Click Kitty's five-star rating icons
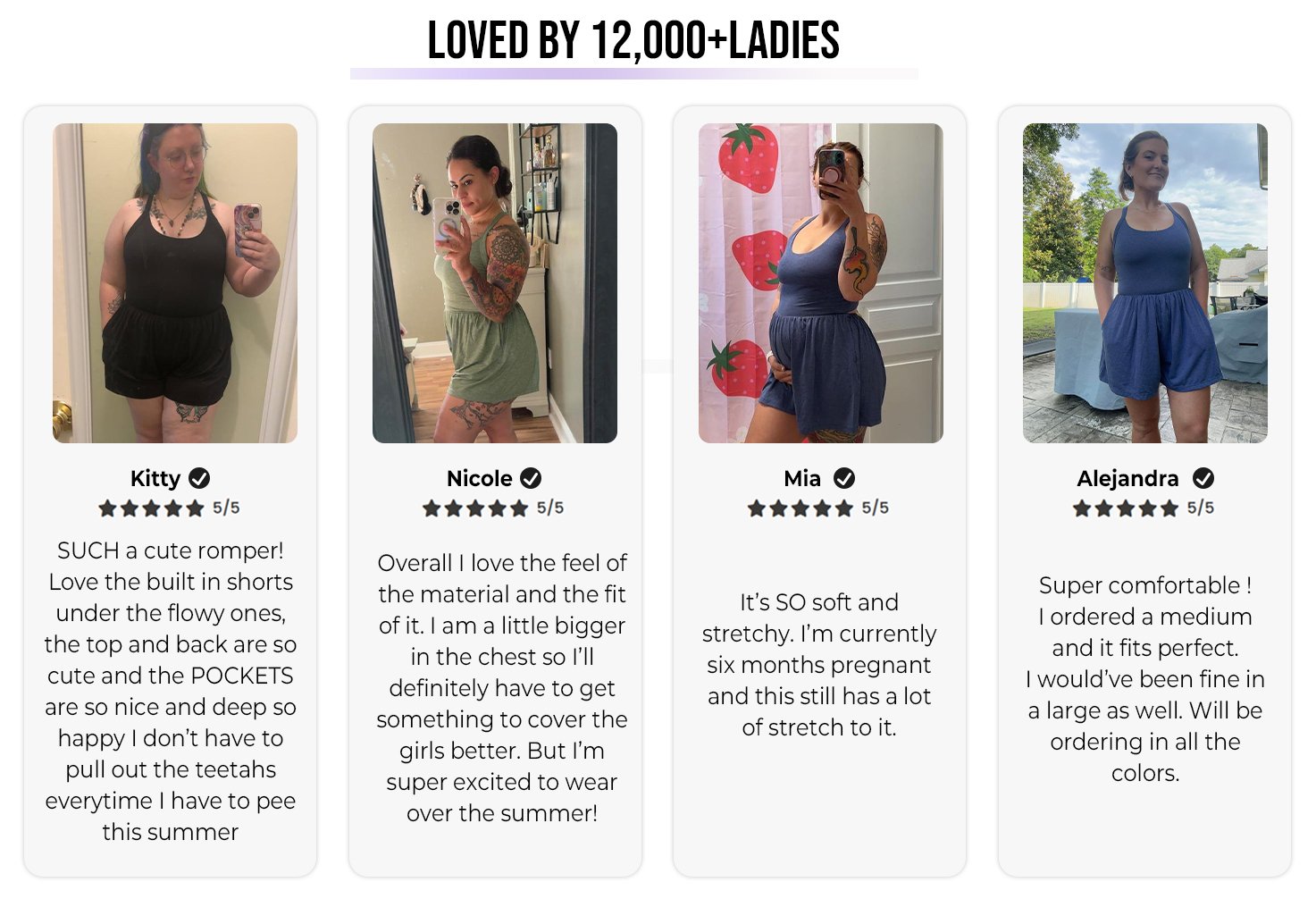 point(152,508)
